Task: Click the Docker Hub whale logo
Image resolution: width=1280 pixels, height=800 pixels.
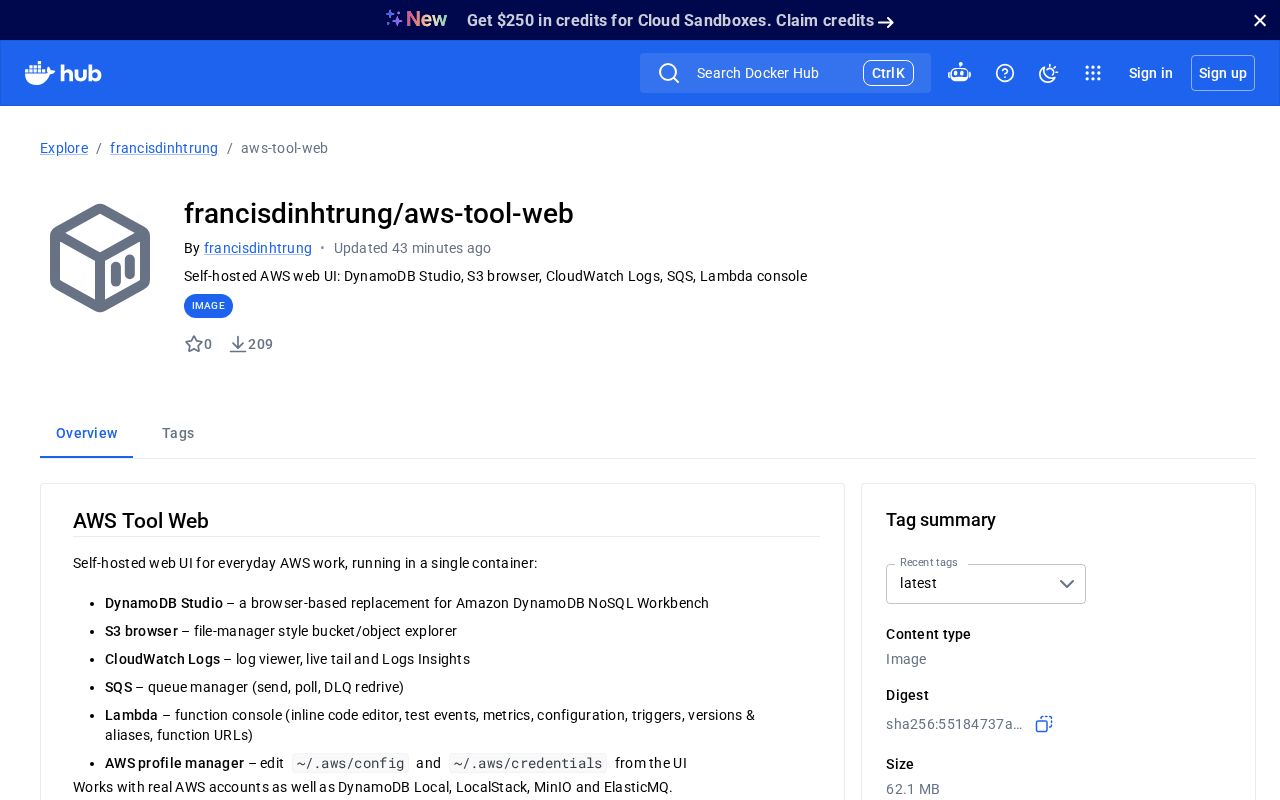Action: click(x=63, y=73)
